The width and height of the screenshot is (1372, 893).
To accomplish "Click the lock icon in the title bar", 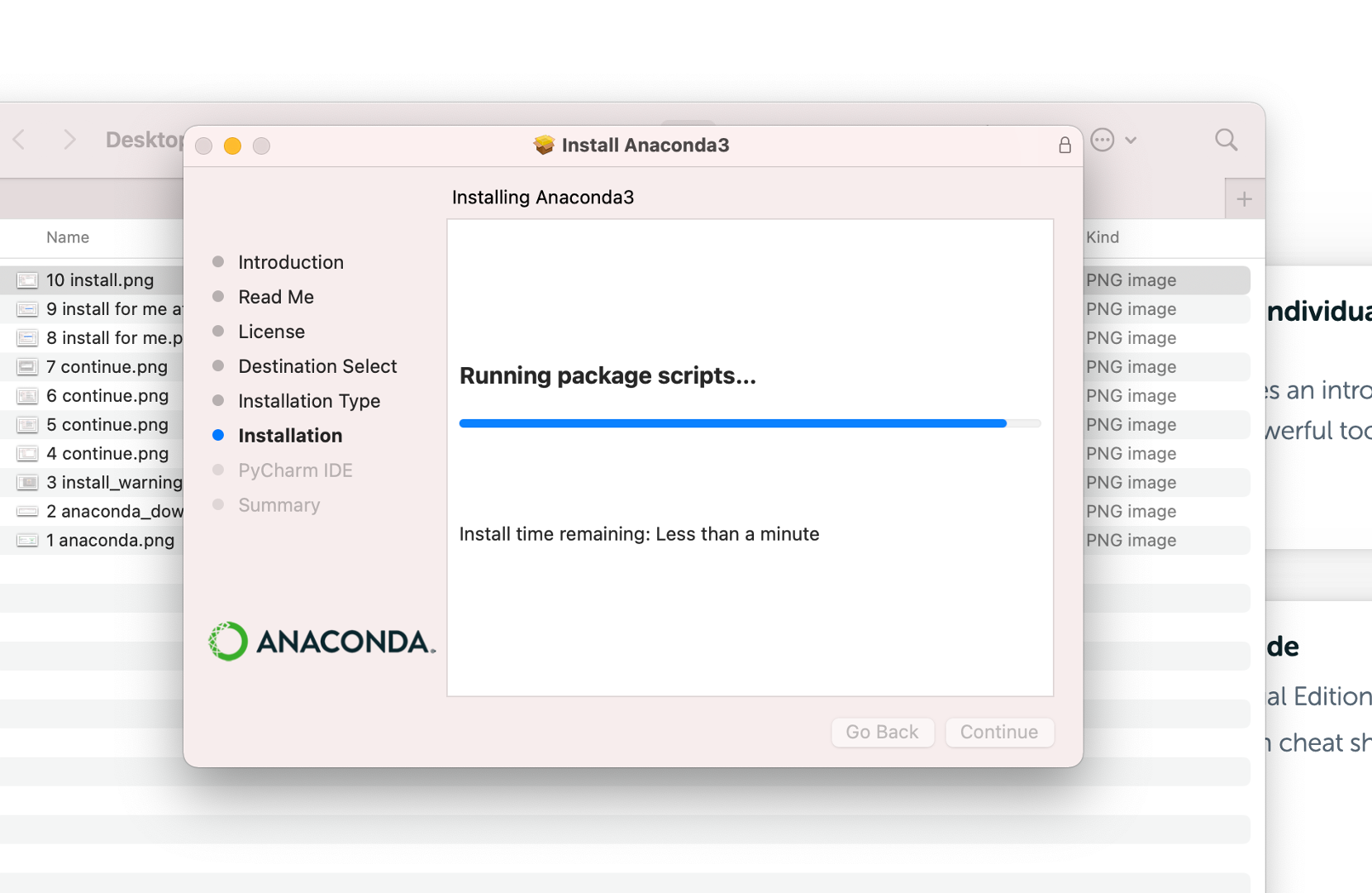I will [x=1065, y=145].
